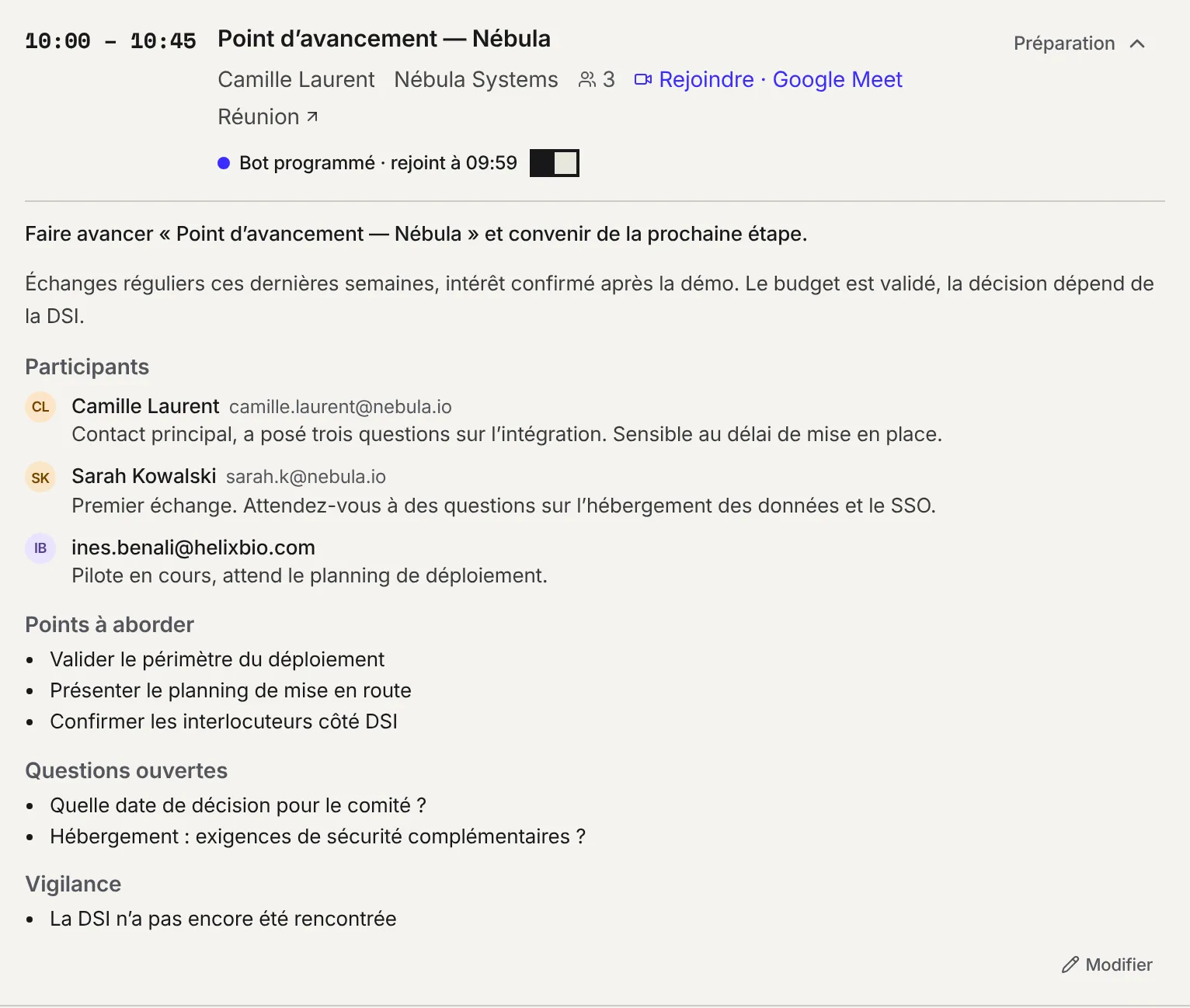Image resolution: width=1190 pixels, height=1008 pixels.
Task: Click the Vigilance section heading
Action: click(x=73, y=884)
